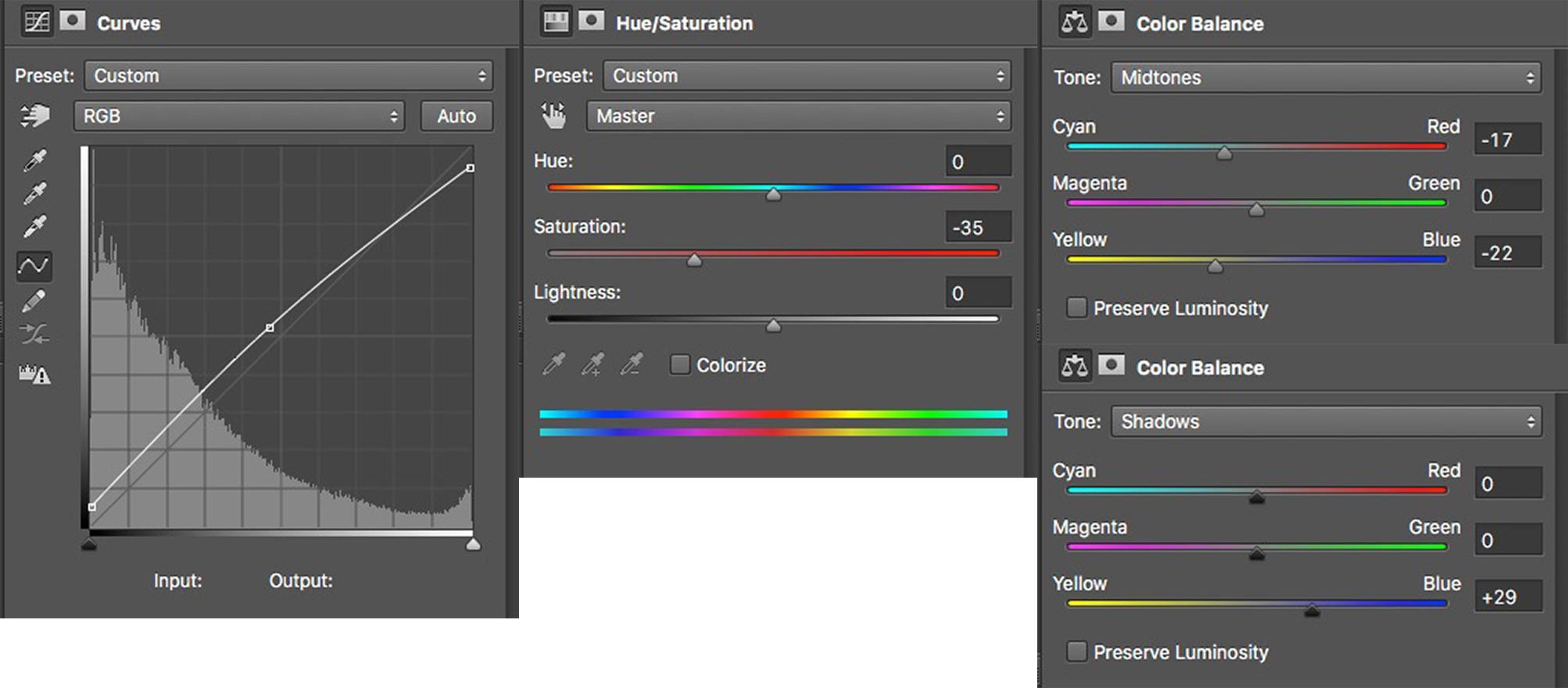Open the RGB channel dropdown

tap(239, 116)
